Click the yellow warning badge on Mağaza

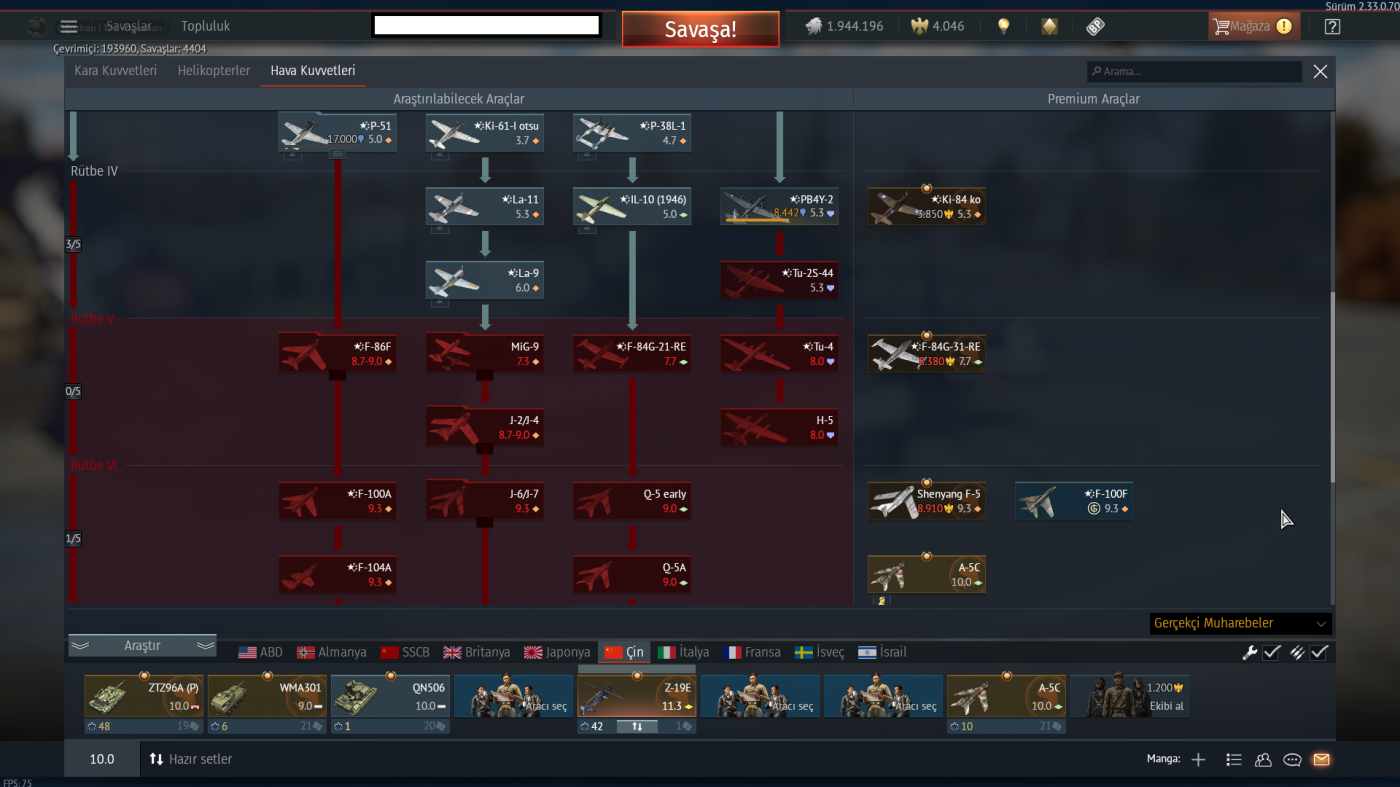(x=1284, y=27)
